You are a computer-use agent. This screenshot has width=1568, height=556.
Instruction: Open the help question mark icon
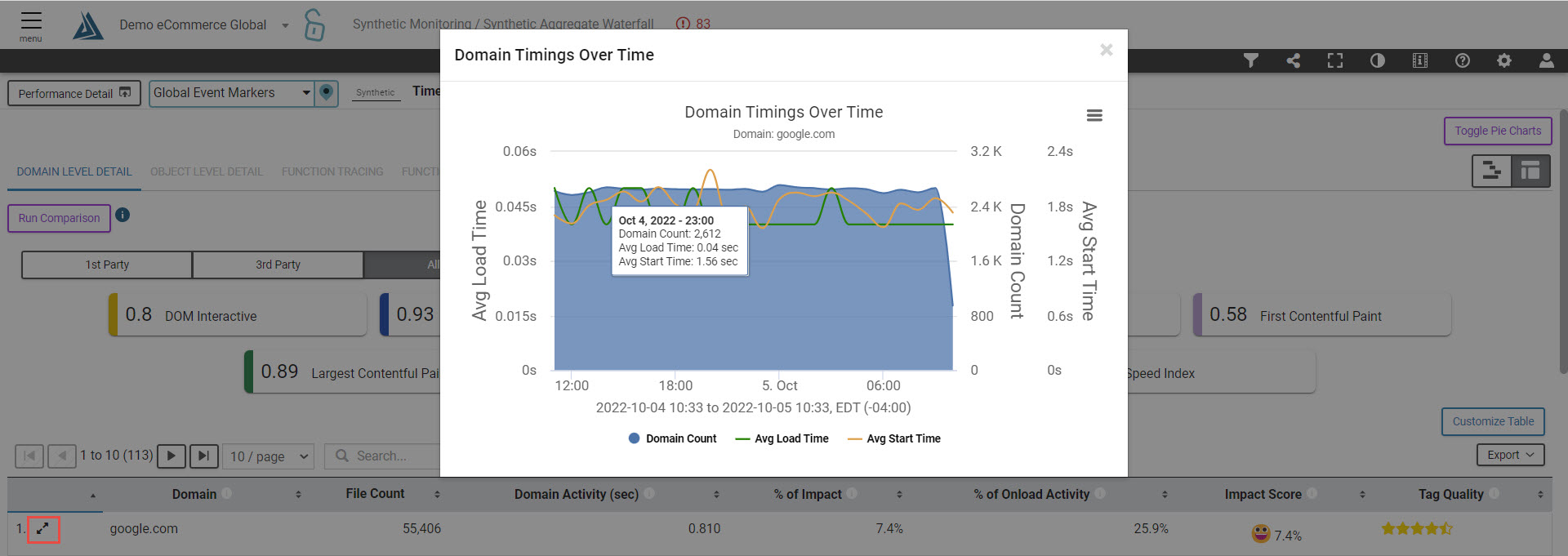tap(1463, 60)
